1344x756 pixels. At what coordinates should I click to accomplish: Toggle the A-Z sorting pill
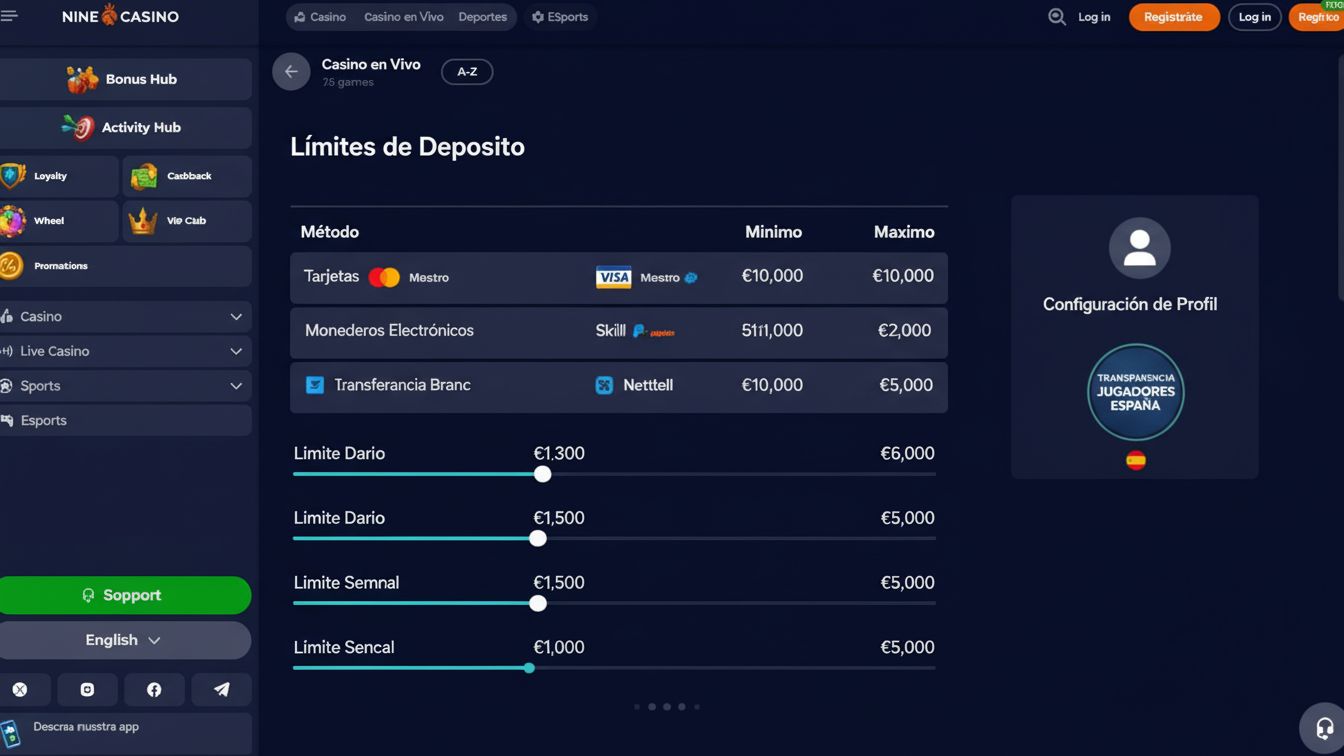pyautogui.click(x=467, y=72)
